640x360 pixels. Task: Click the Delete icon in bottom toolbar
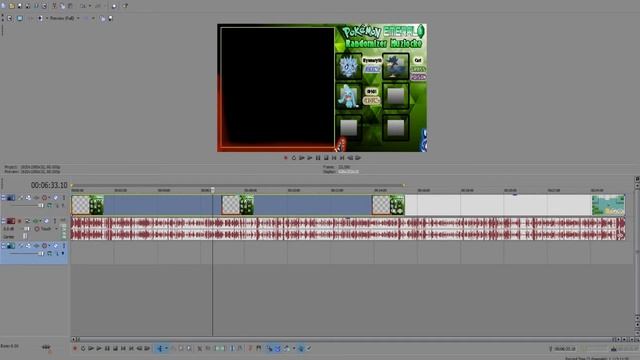199,349
